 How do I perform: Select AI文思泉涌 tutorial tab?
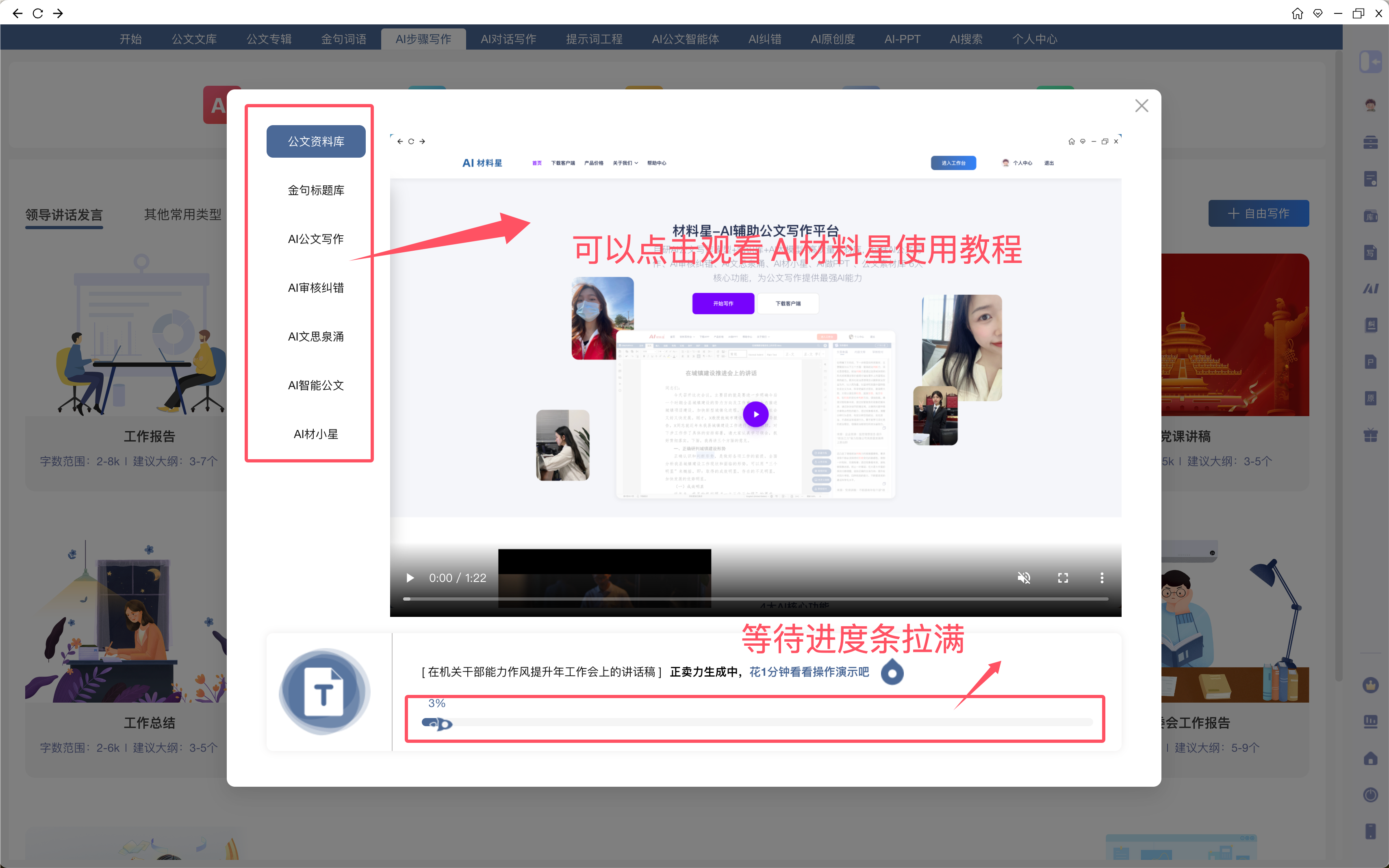point(316,336)
